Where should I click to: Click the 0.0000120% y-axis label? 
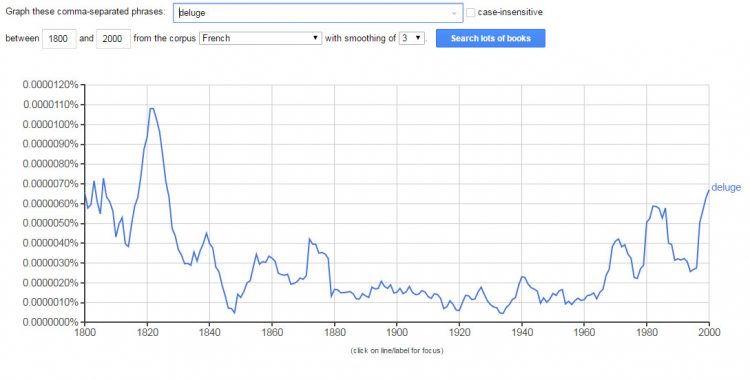click(50, 85)
